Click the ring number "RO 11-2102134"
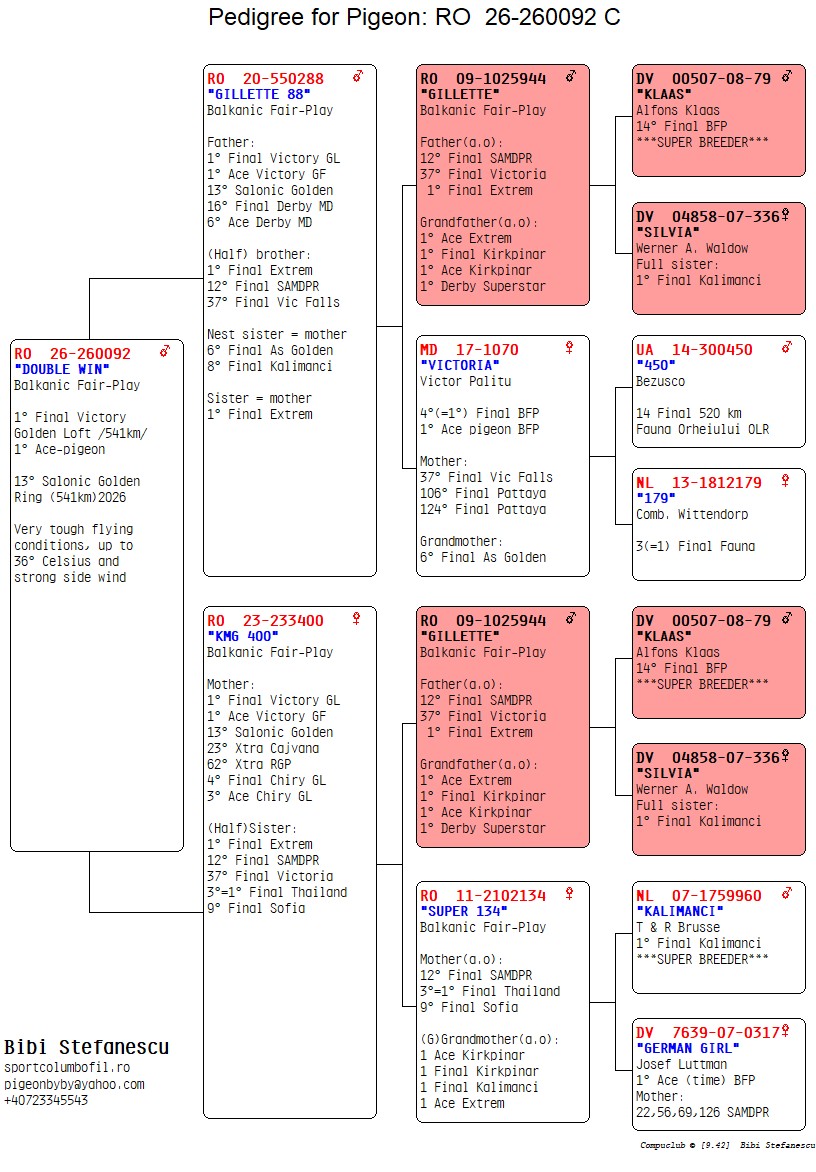Screen dimensions: 816x1172 [x=483, y=895]
